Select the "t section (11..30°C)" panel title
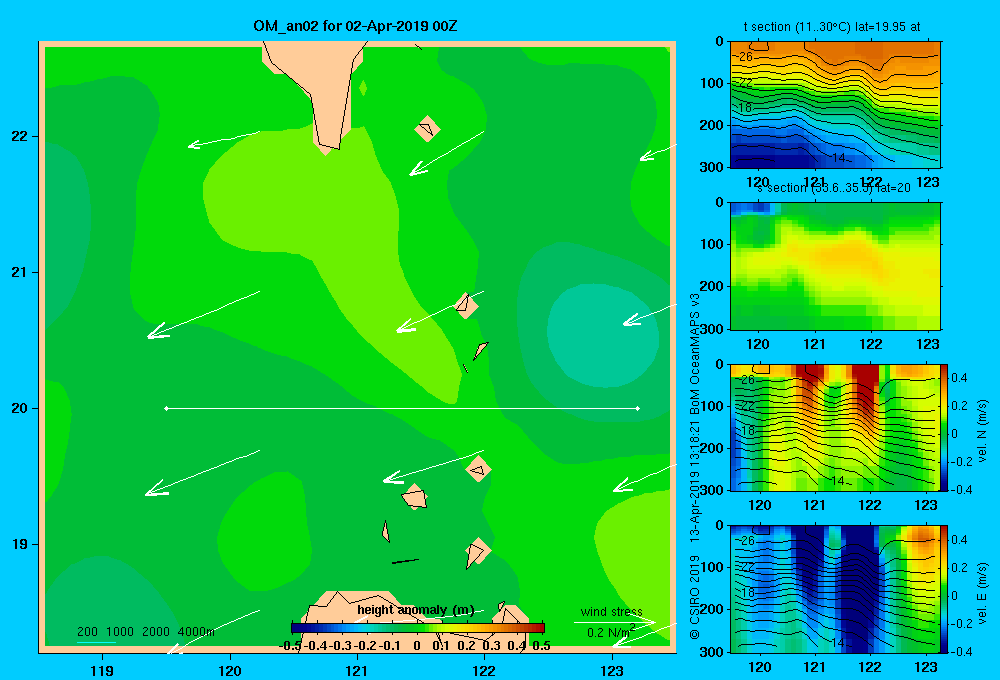The height and width of the screenshot is (680, 1000). click(832, 27)
